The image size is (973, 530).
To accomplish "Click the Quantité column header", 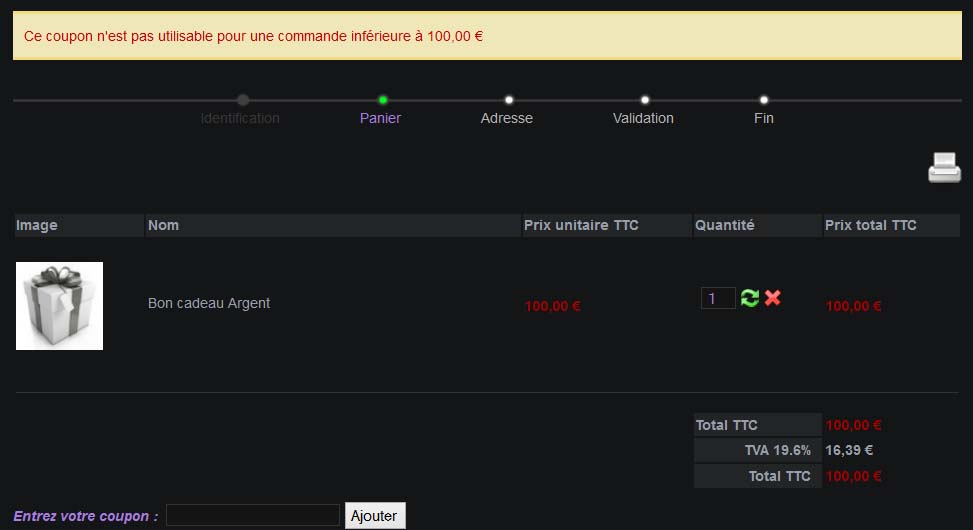I will 757,225.
